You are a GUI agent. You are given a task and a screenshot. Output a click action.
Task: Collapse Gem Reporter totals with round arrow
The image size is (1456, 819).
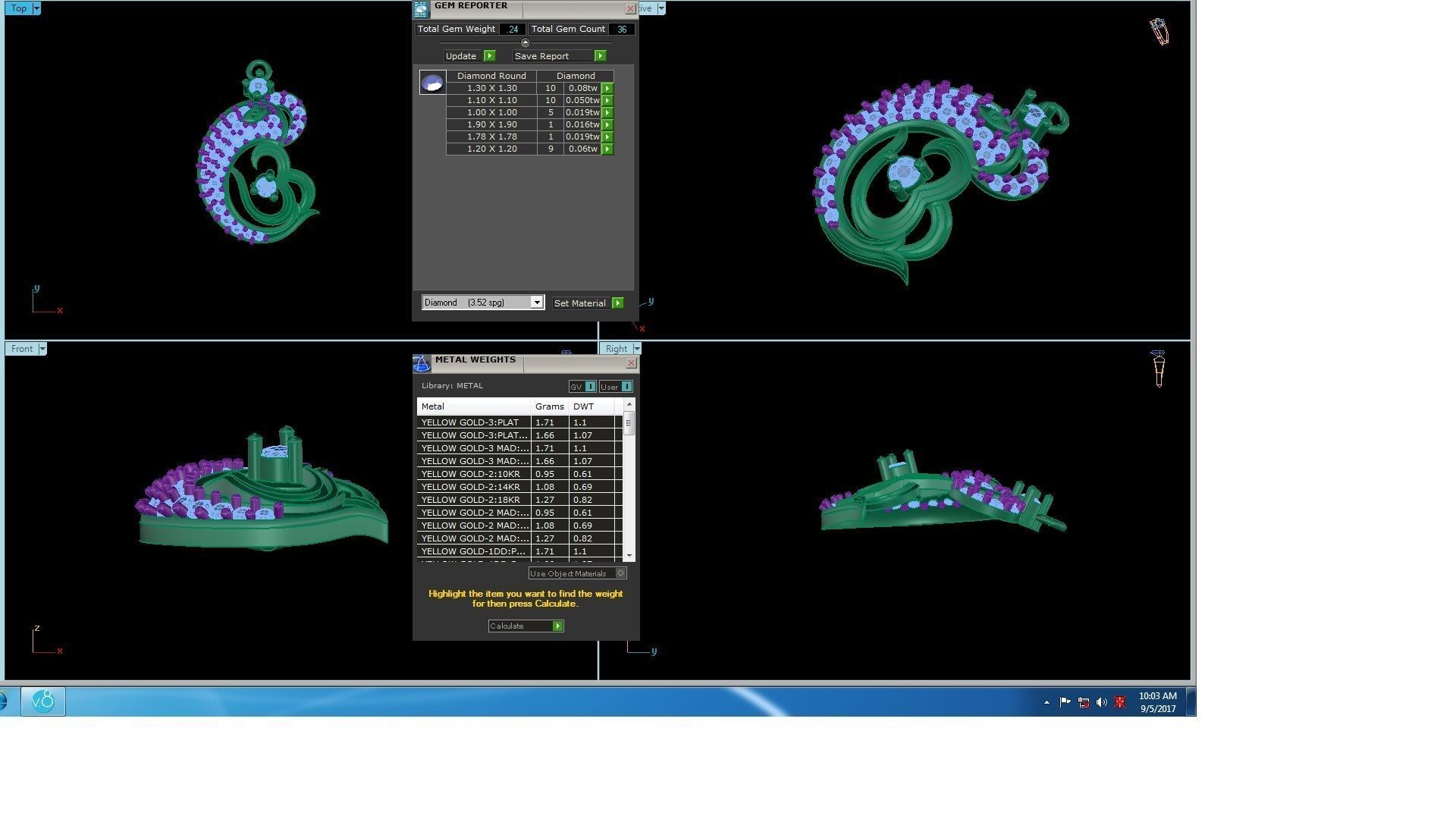[526, 42]
